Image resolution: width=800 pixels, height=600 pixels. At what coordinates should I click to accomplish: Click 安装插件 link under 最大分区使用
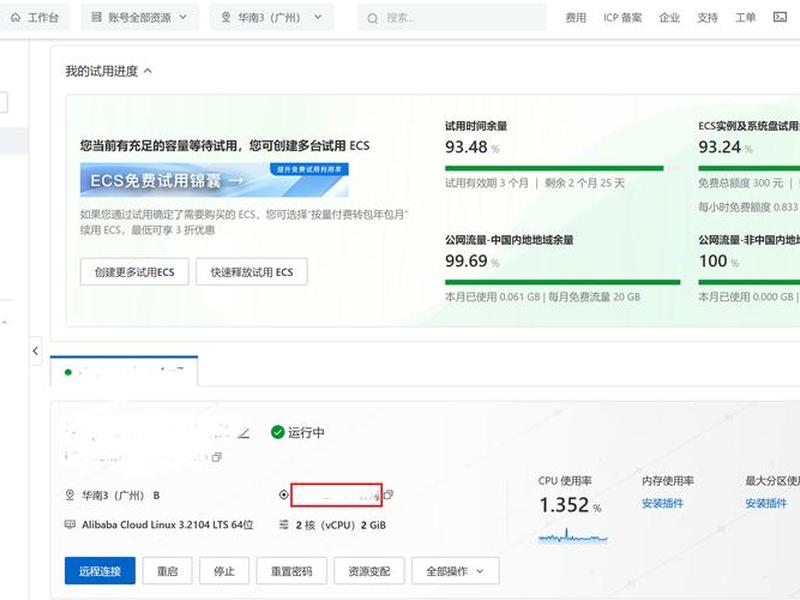[766, 504]
